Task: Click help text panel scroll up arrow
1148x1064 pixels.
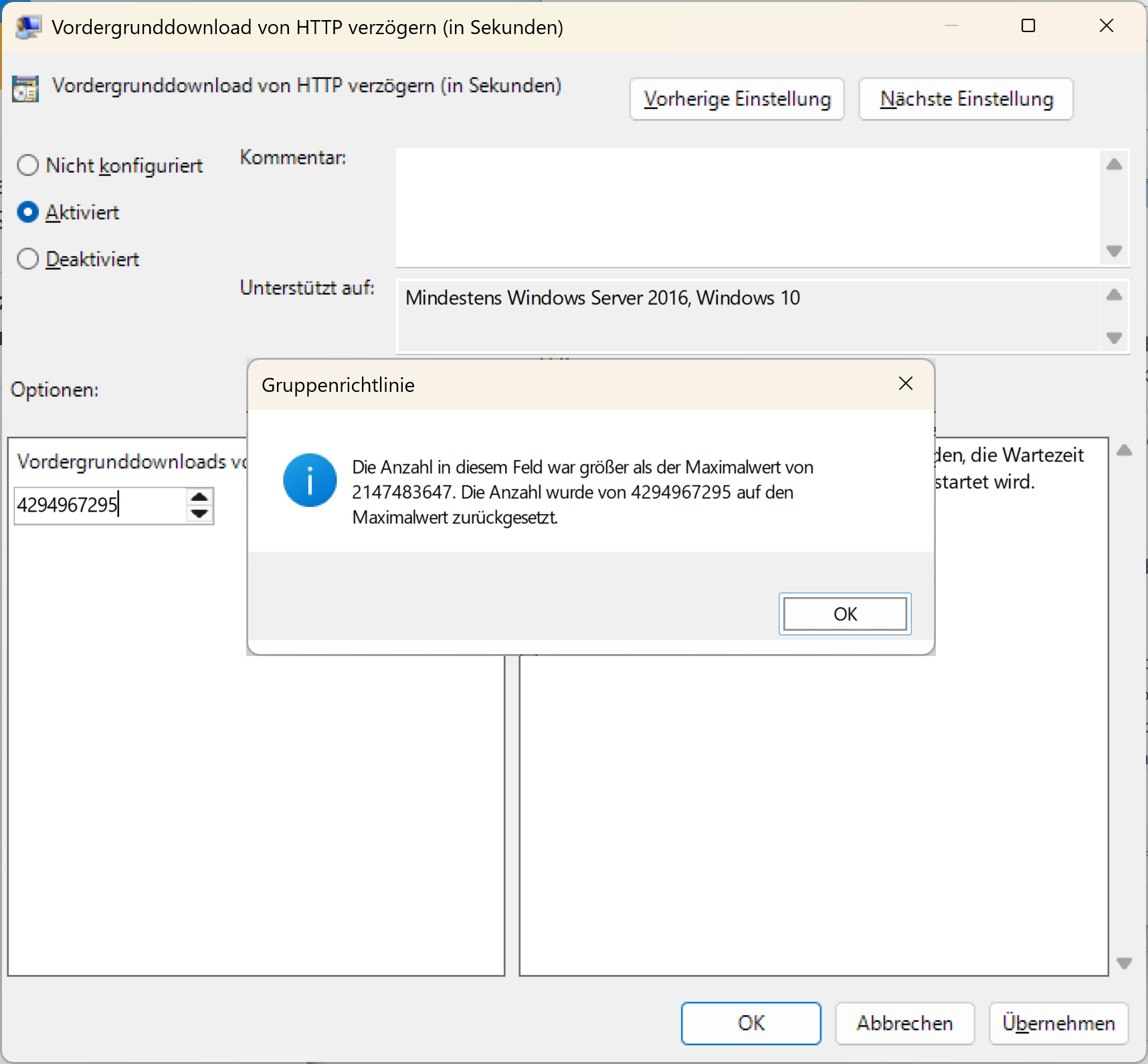Action: [x=1125, y=451]
